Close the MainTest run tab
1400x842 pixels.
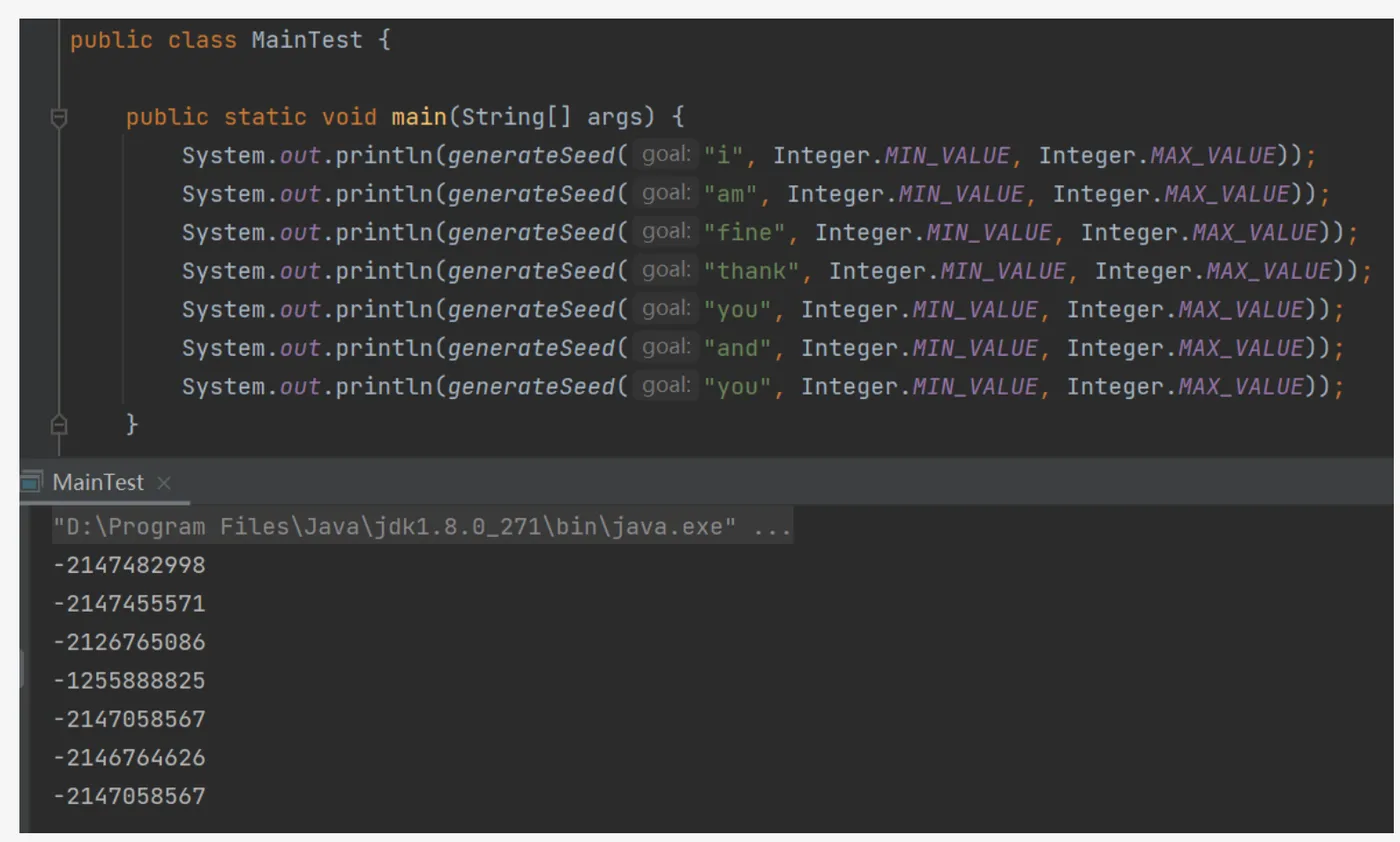point(164,483)
